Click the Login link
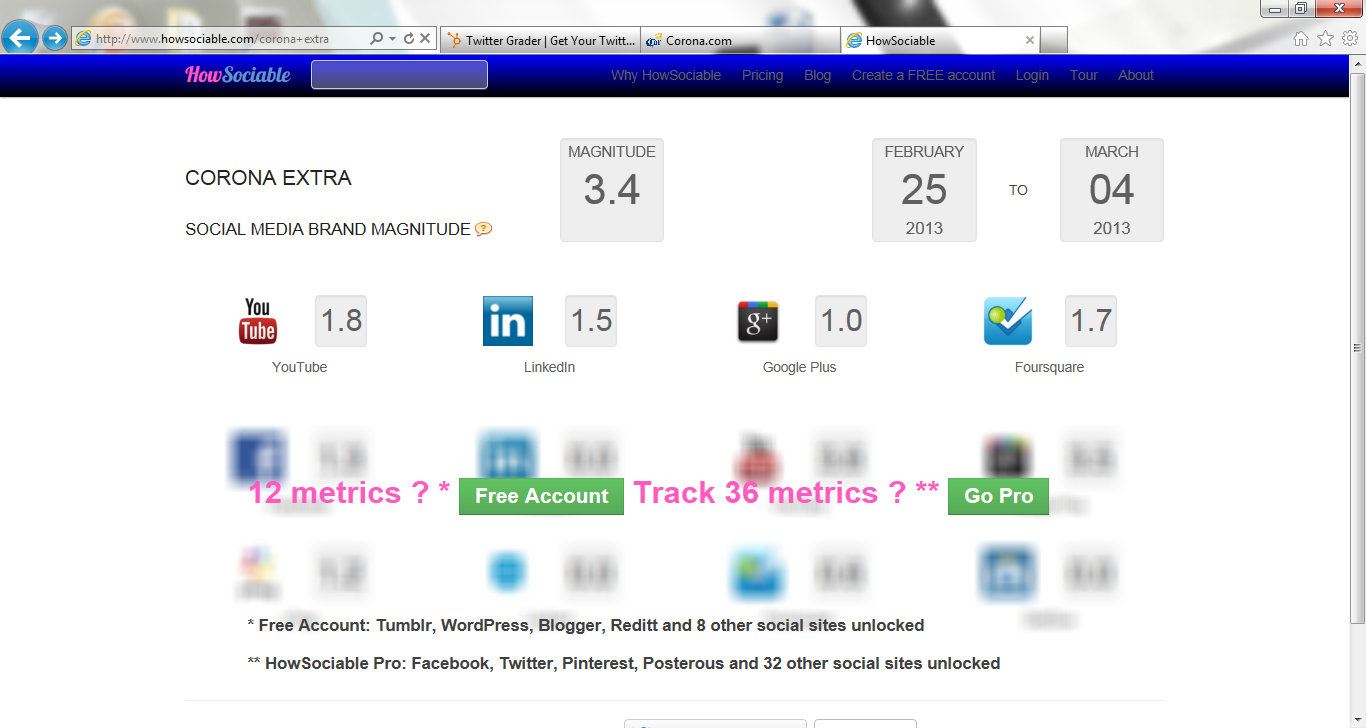 click(1032, 75)
